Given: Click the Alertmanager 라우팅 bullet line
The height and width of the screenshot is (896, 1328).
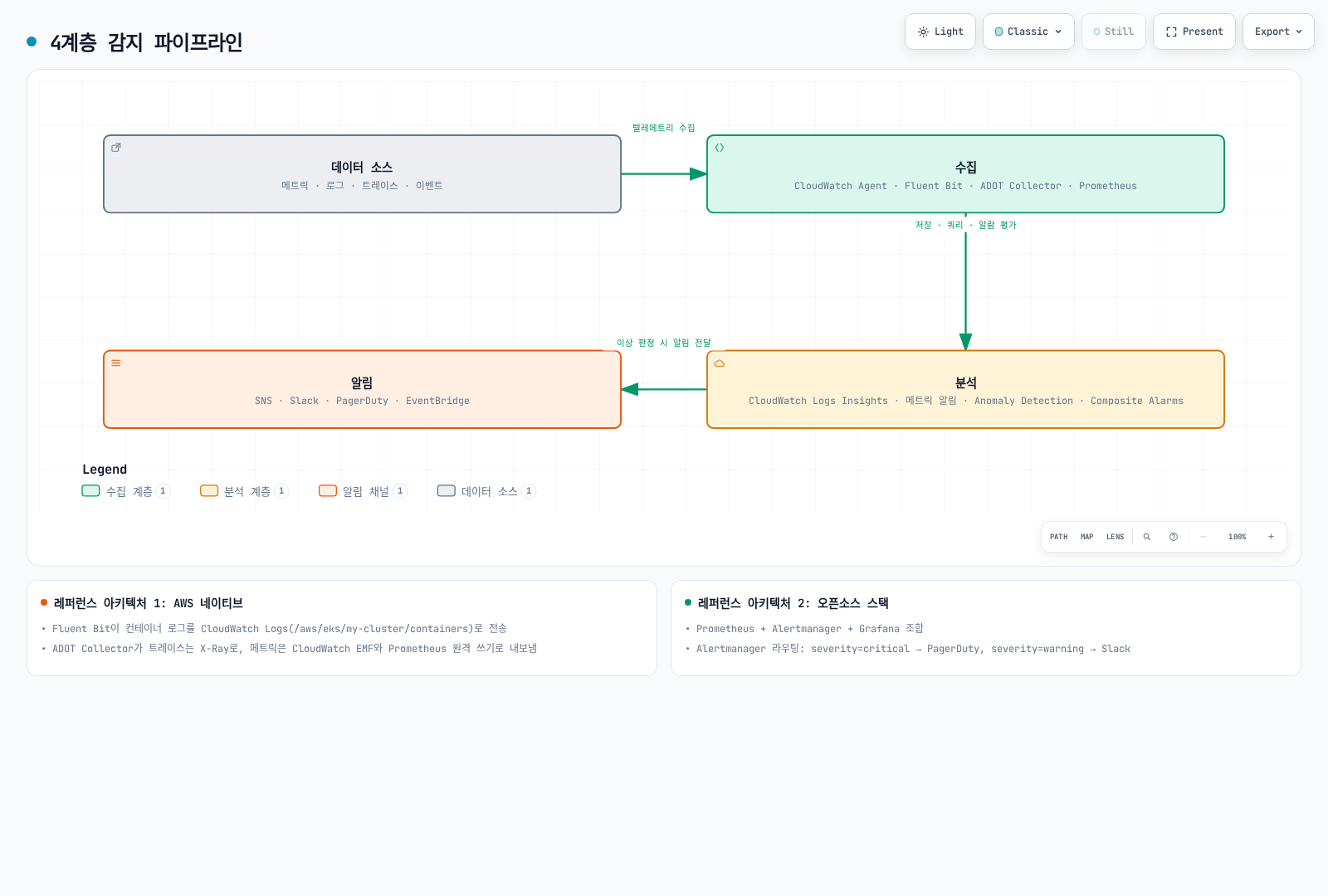Looking at the screenshot, I should click(913, 649).
